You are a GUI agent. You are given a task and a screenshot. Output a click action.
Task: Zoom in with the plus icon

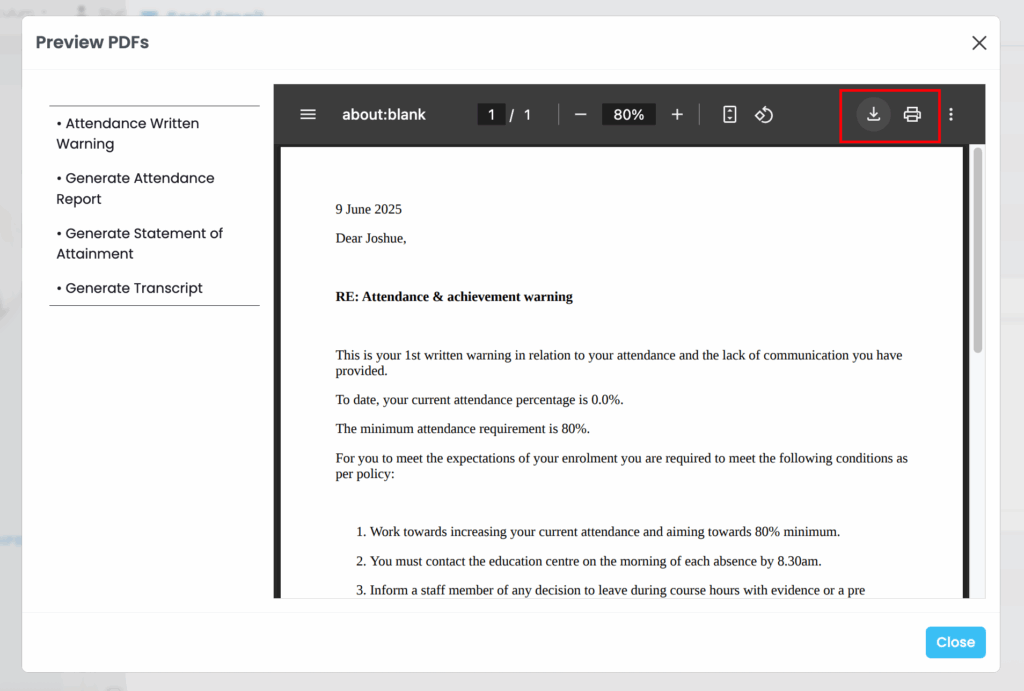[x=677, y=115]
